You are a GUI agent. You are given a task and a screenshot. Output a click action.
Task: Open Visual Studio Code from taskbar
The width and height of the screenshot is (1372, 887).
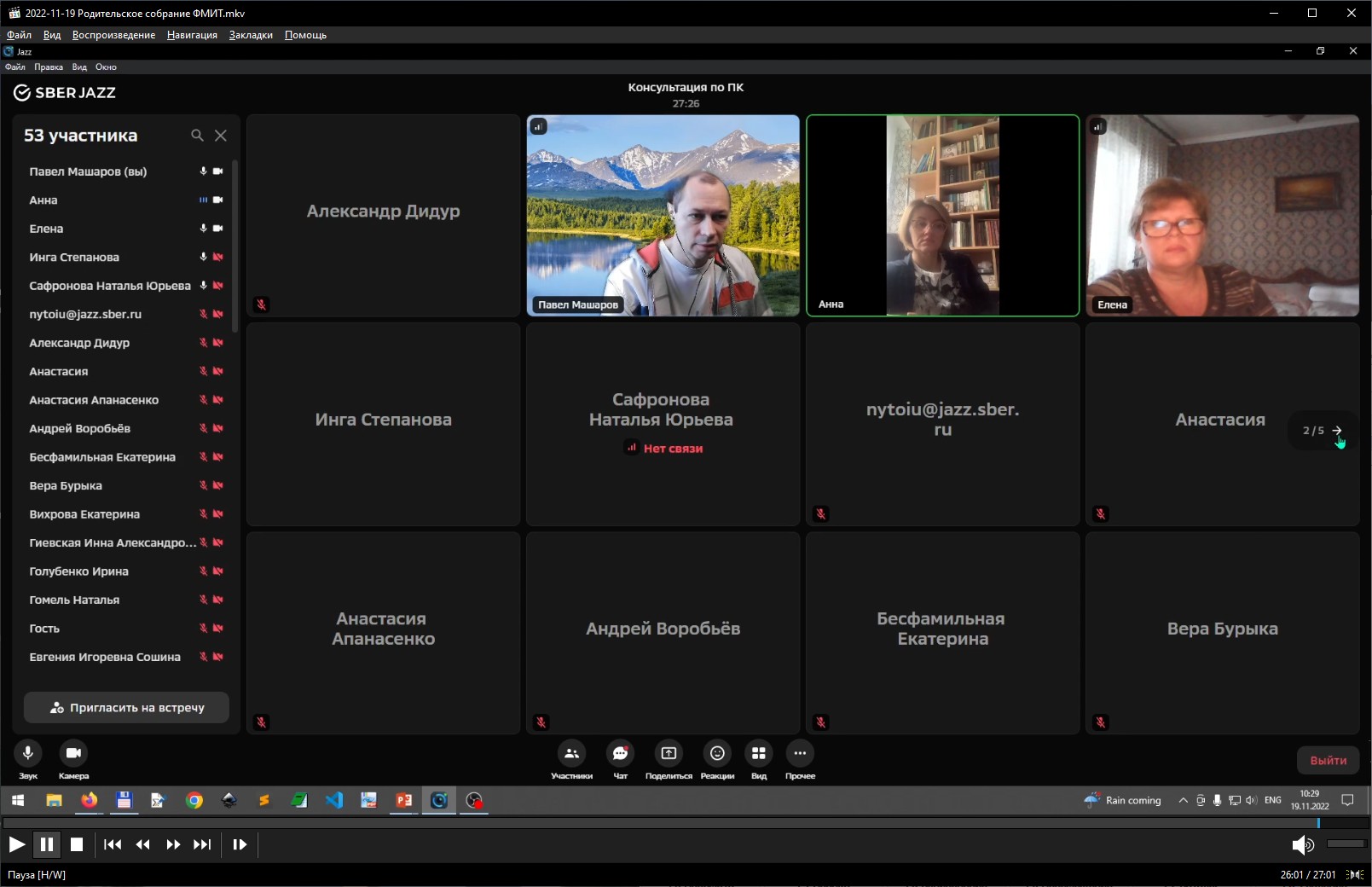pos(334,800)
